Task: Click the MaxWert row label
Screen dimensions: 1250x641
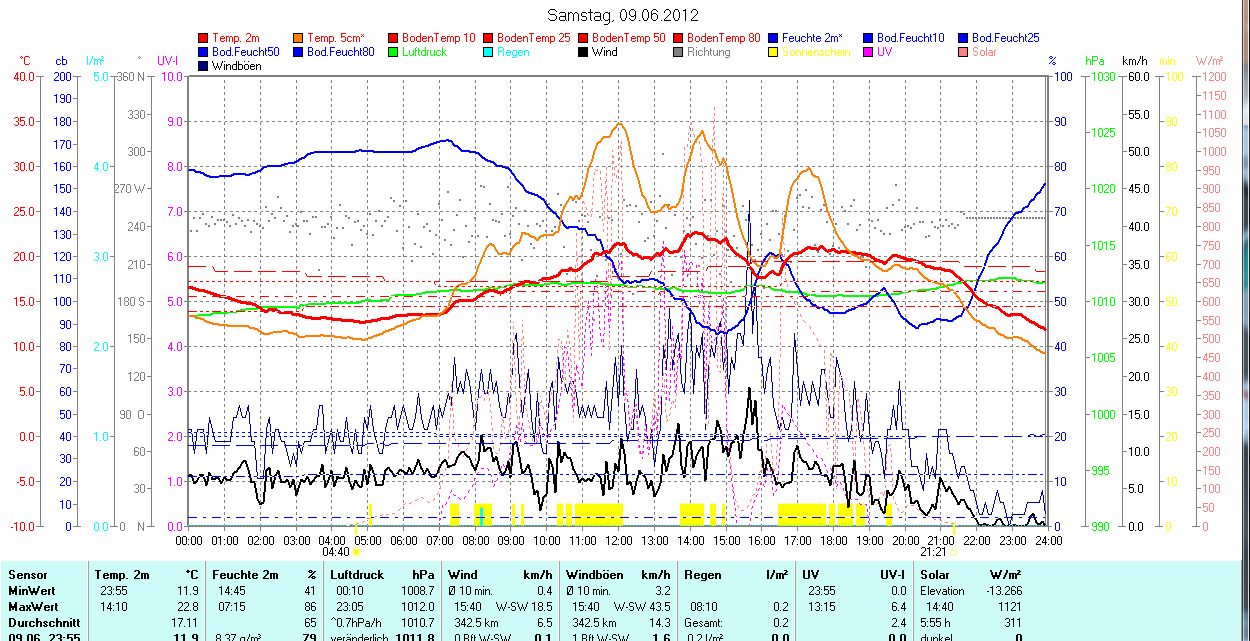Action: click(x=33, y=607)
